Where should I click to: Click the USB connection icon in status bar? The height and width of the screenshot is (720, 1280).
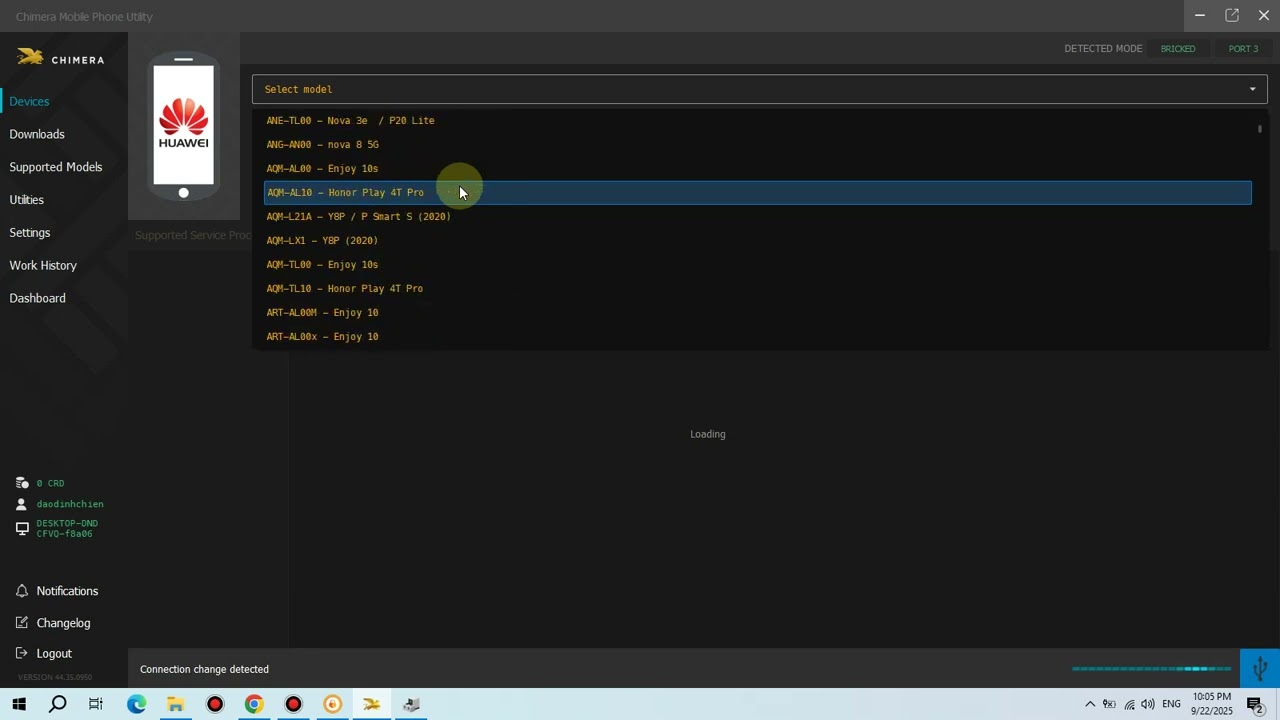(x=1260, y=668)
